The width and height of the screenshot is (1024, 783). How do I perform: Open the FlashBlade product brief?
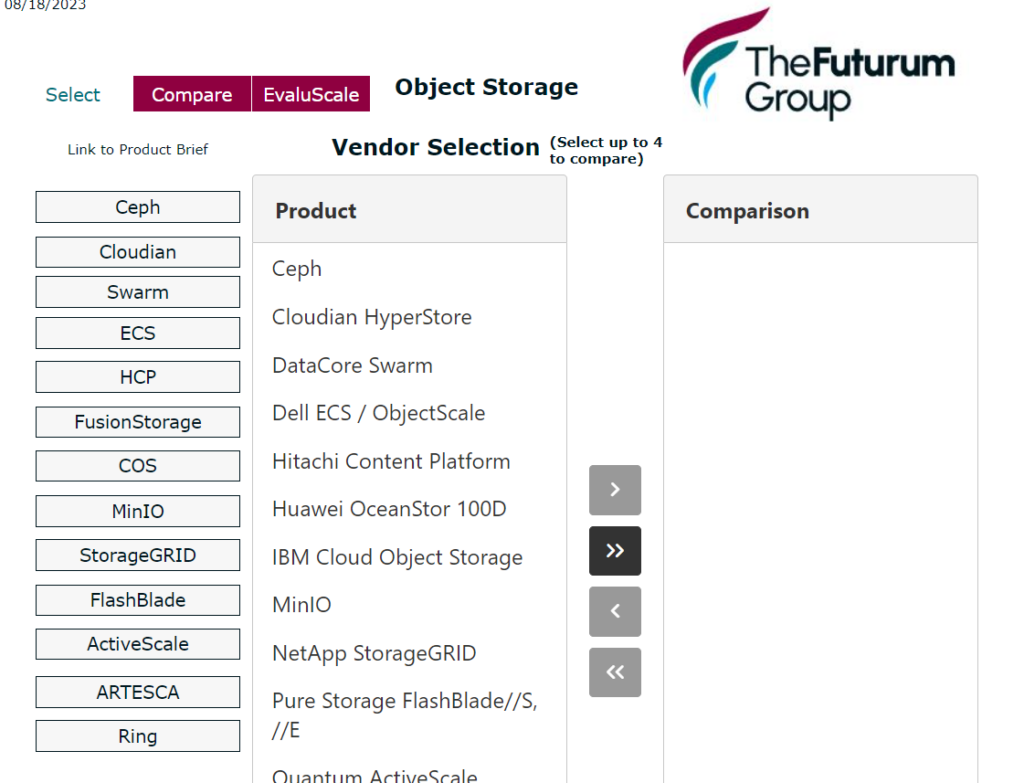[138, 599]
